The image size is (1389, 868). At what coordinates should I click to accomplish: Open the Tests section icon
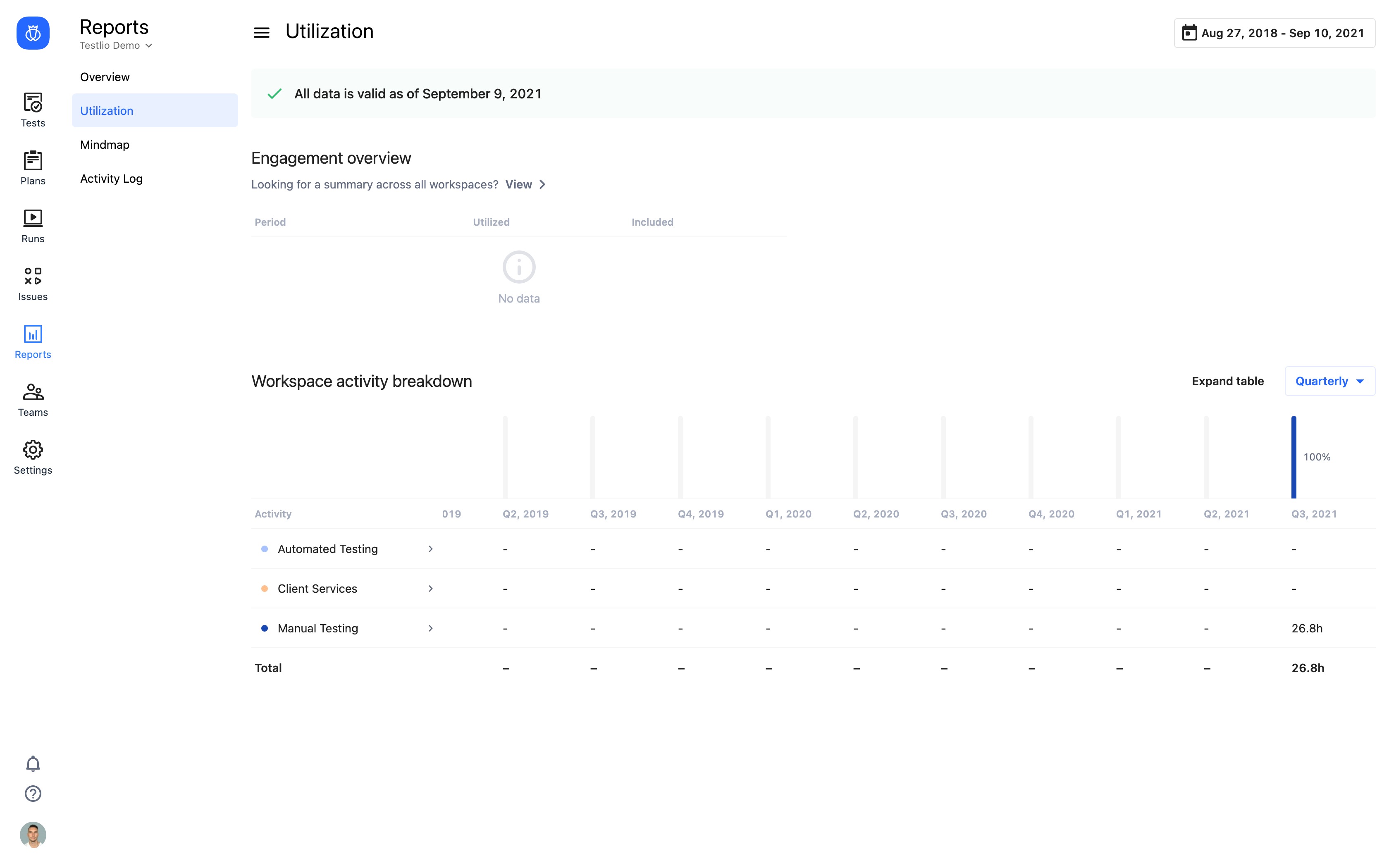tap(33, 103)
